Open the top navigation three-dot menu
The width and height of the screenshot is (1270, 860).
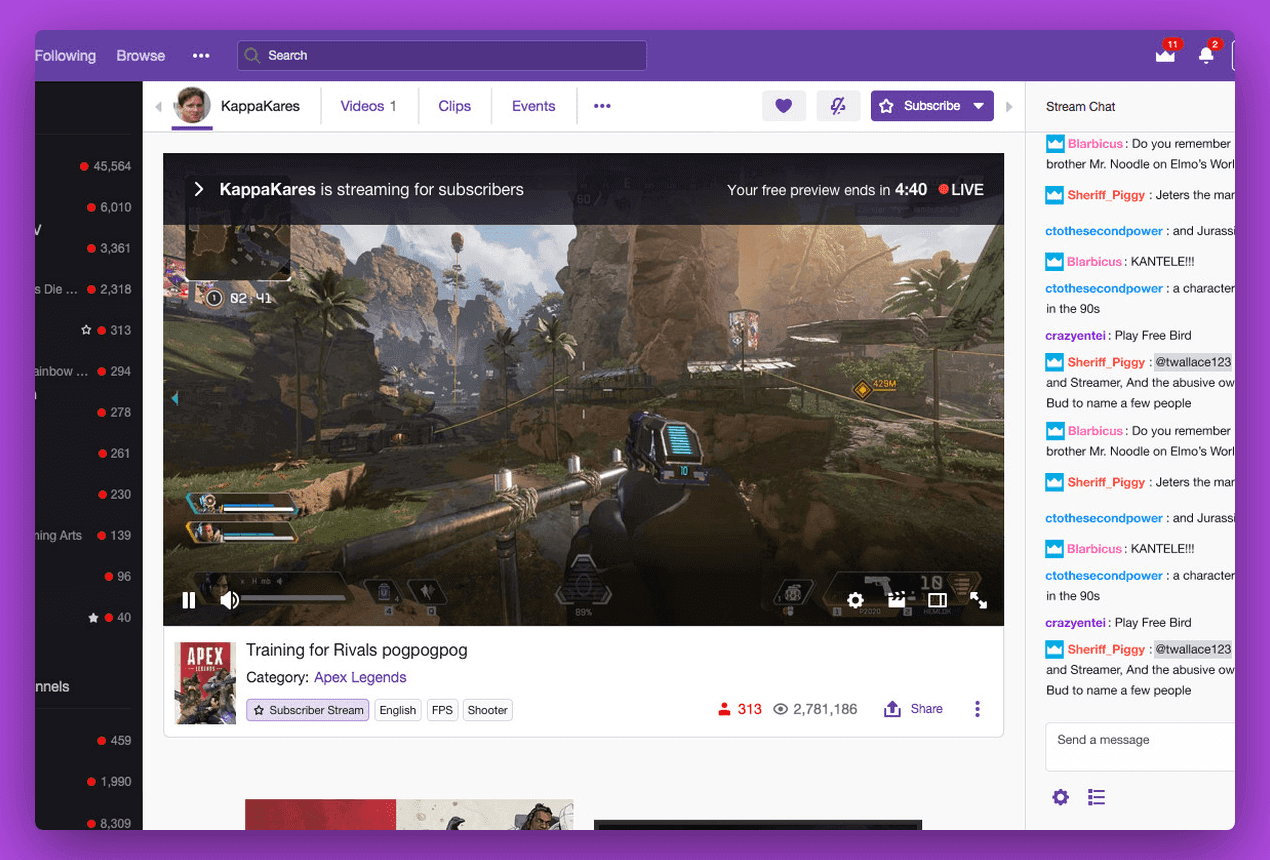pyautogui.click(x=201, y=56)
